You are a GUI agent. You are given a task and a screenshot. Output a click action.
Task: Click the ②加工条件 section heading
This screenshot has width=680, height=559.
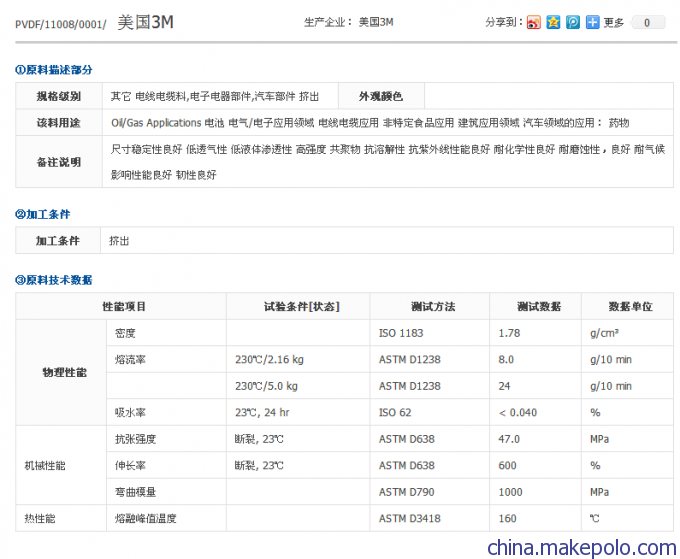pyautogui.click(x=42, y=214)
